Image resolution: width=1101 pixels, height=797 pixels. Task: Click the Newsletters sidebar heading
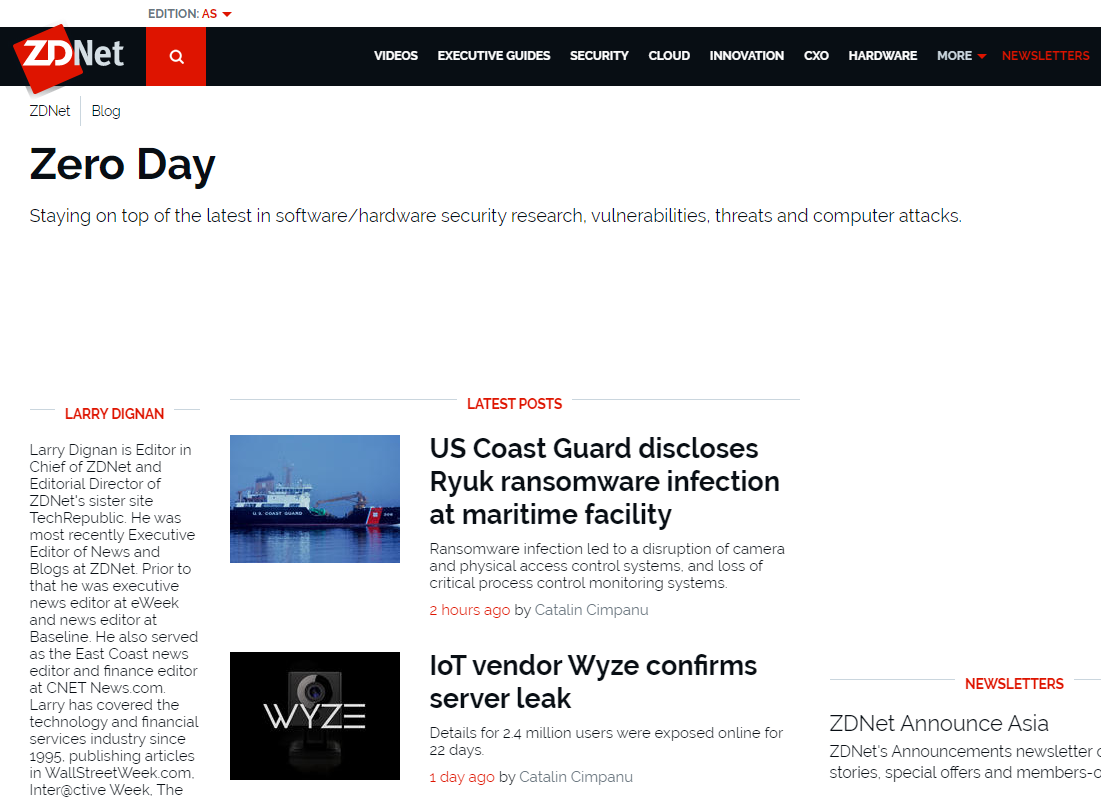(1014, 683)
